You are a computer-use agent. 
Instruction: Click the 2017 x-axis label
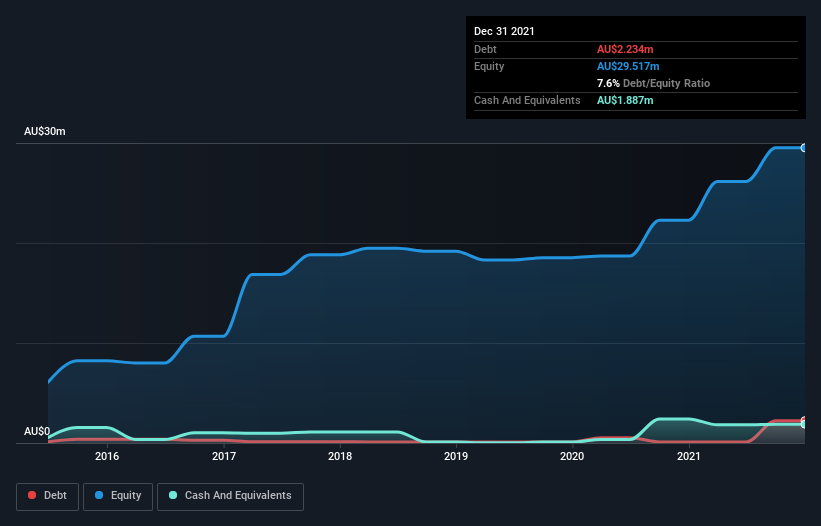point(224,456)
